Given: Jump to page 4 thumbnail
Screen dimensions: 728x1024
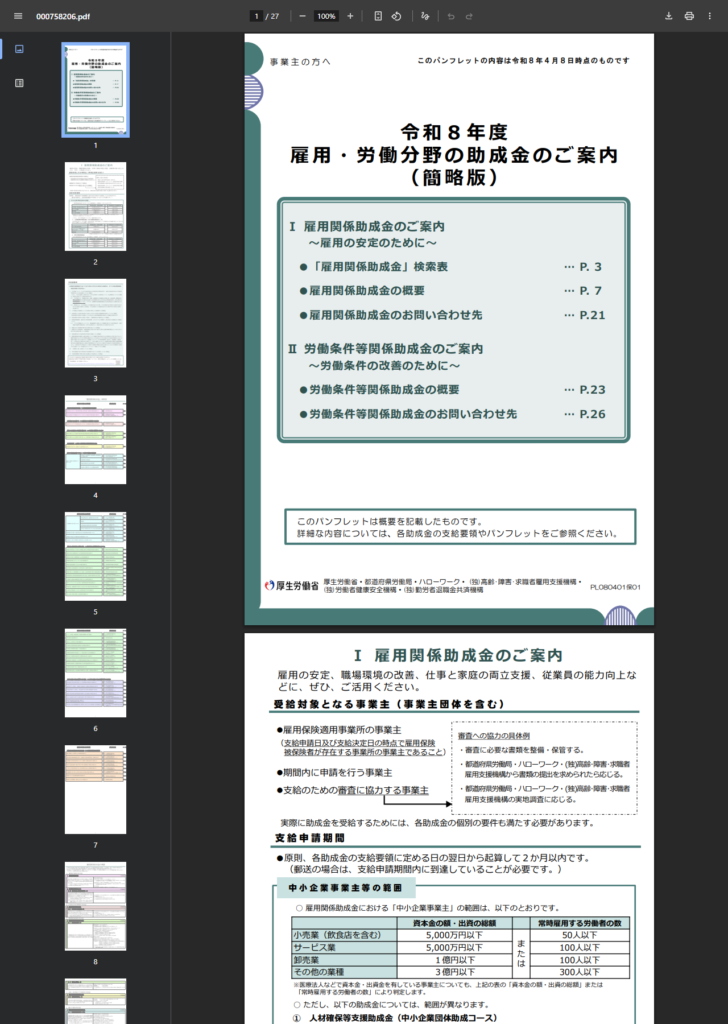Looking at the screenshot, I should (x=95, y=440).
